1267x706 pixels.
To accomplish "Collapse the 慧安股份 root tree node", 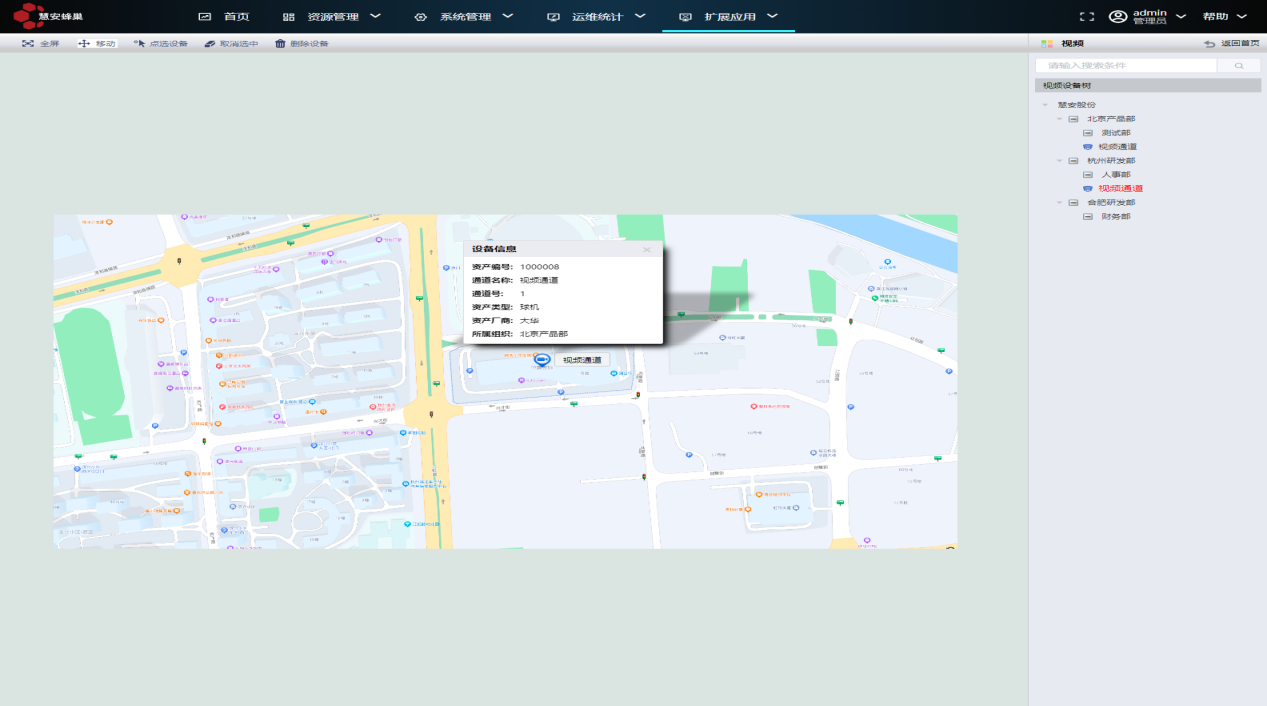I will coord(1045,105).
